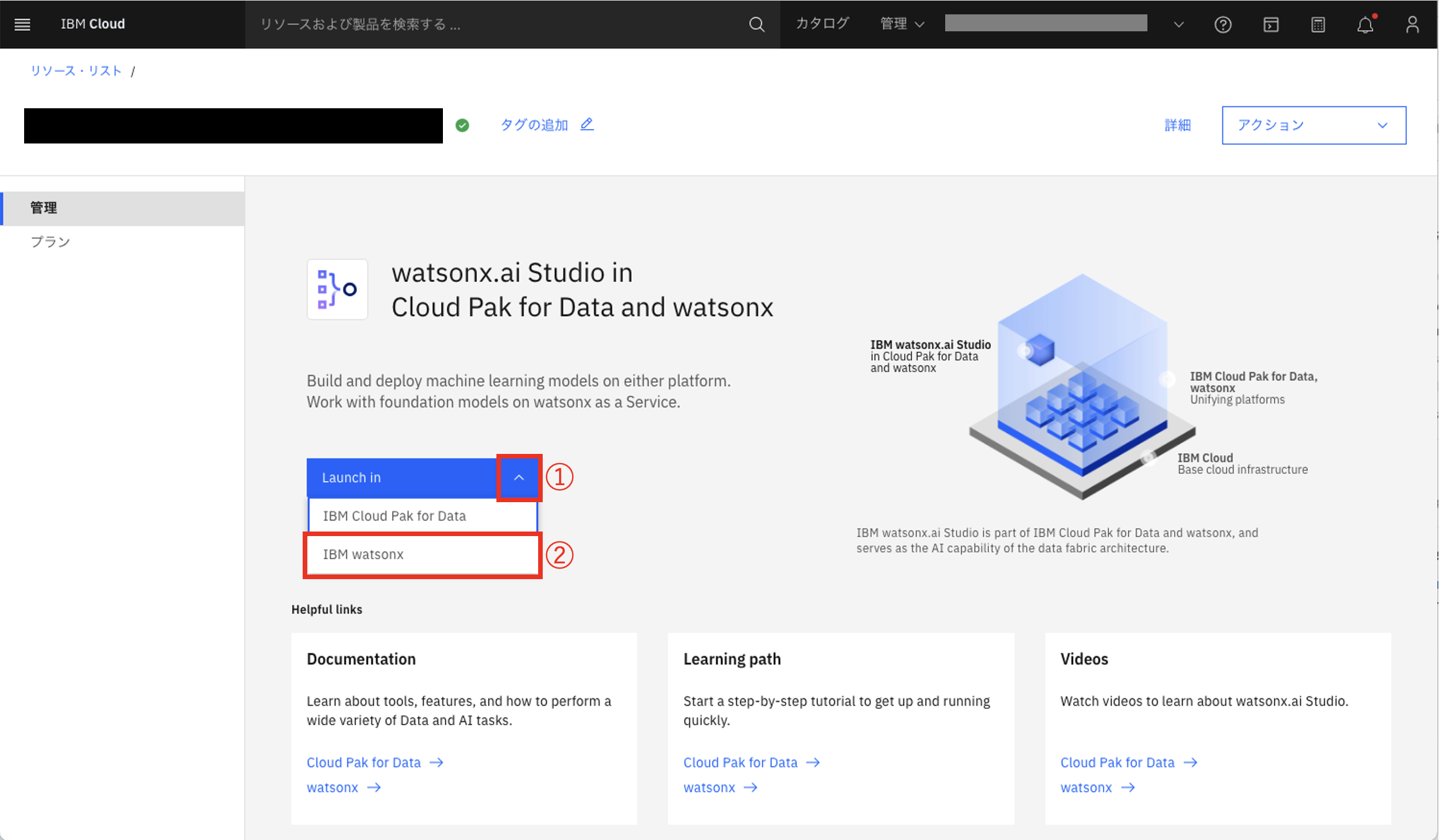The height and width of the screenshot is (840, 1439).
Task: Open the カタログ menu item
Action: [x=823, y=24]
